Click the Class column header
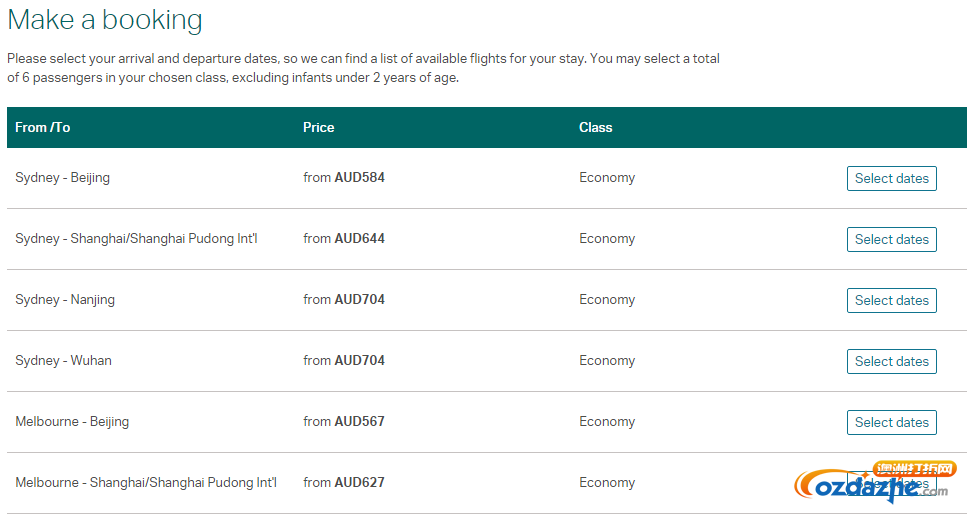Screen dimensions: 979x516 point(595,127)
